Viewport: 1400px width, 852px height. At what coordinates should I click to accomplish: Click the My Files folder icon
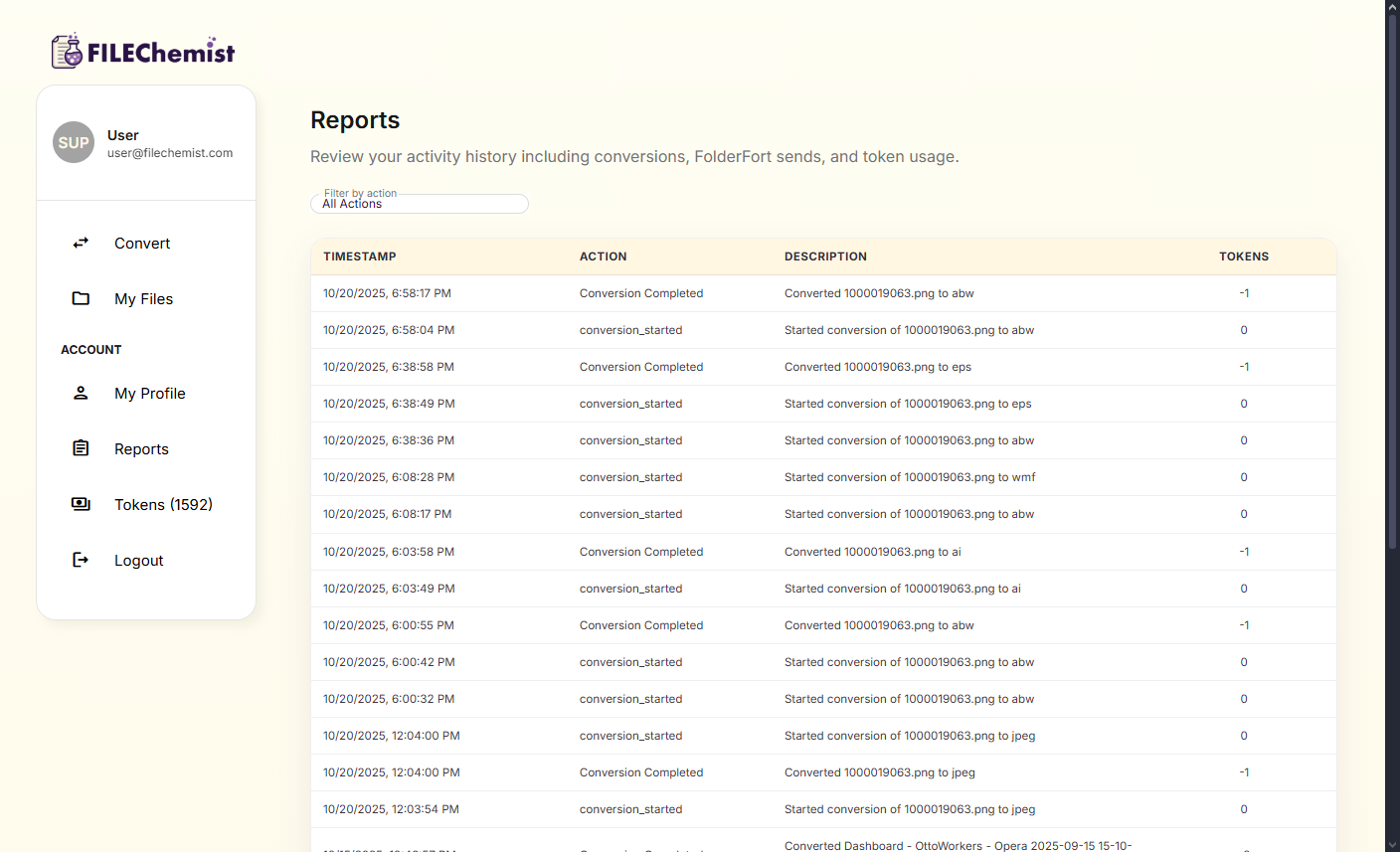pos(81,298)
